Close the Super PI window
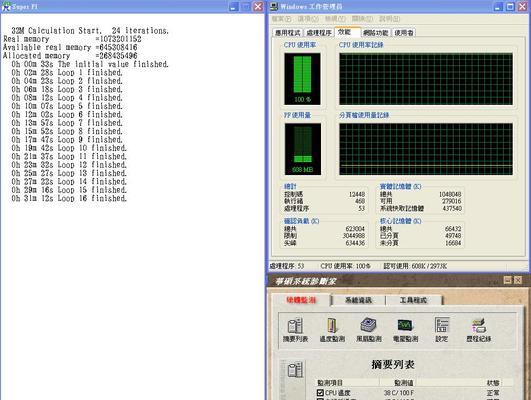This screenshot has width=531, height=400. point(258,6)
